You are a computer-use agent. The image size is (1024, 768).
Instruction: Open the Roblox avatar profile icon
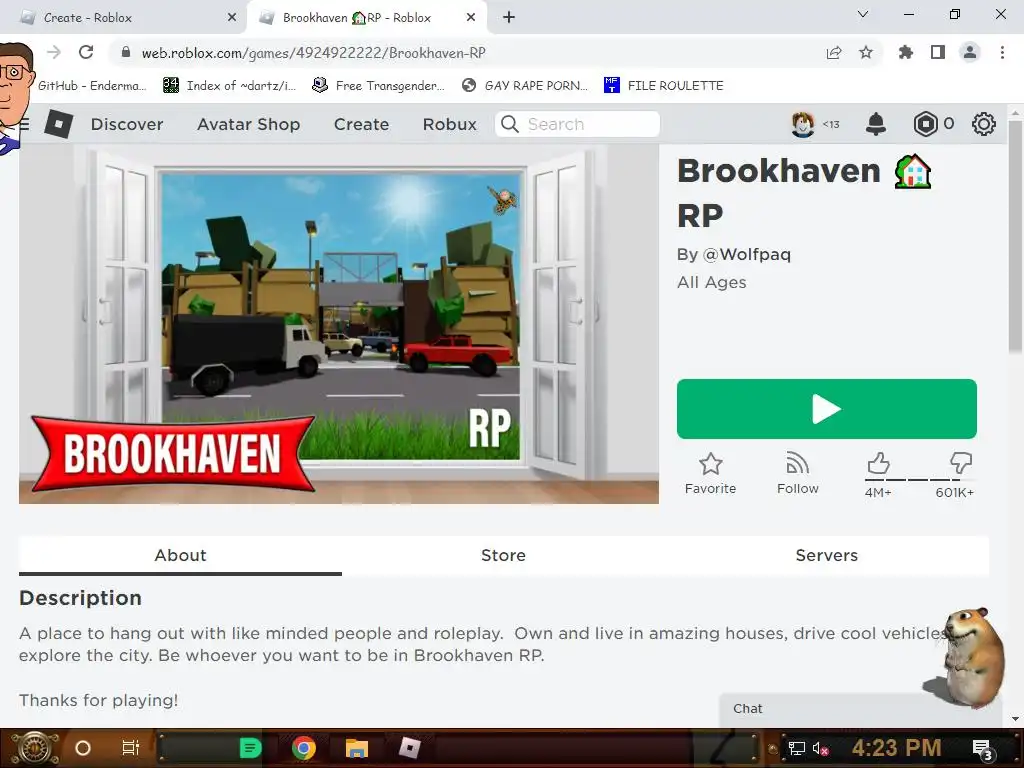coord(803,124)
